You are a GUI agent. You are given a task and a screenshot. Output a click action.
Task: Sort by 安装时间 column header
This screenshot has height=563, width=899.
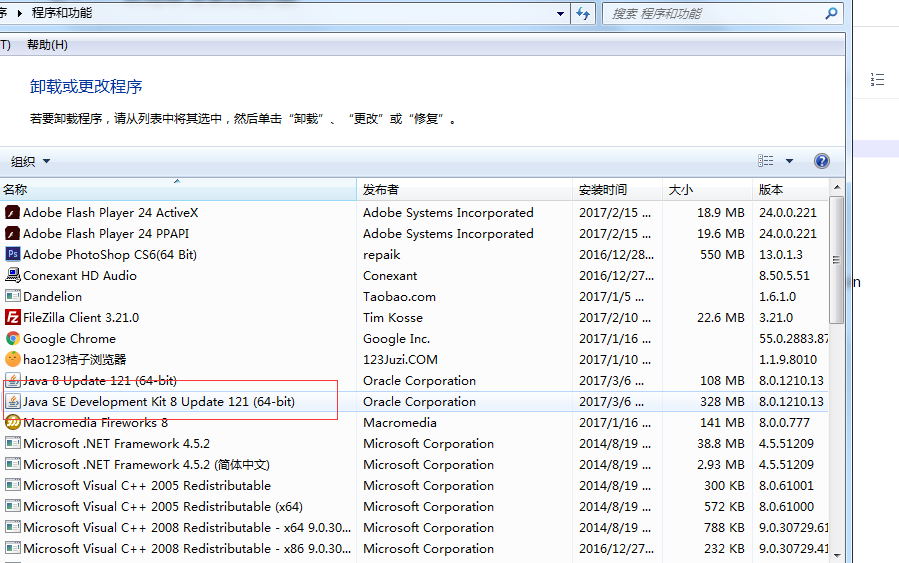click(x=617, y=189)
